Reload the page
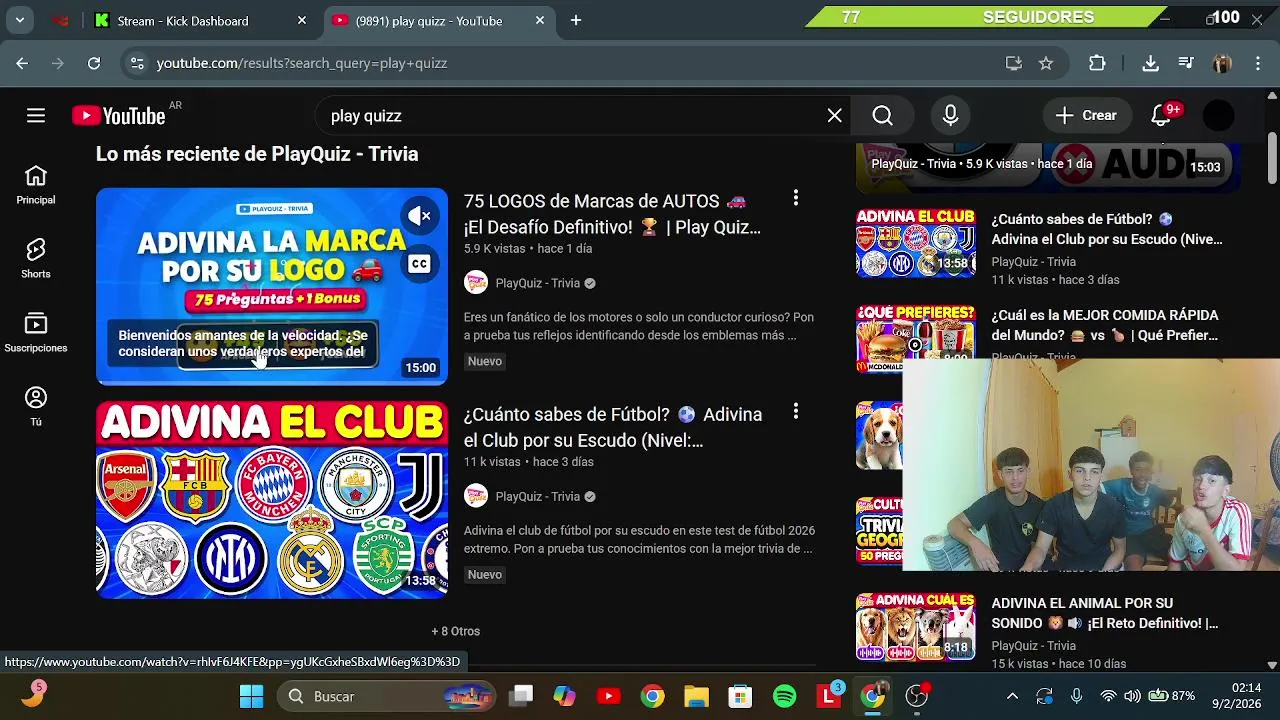 [94, 63]
